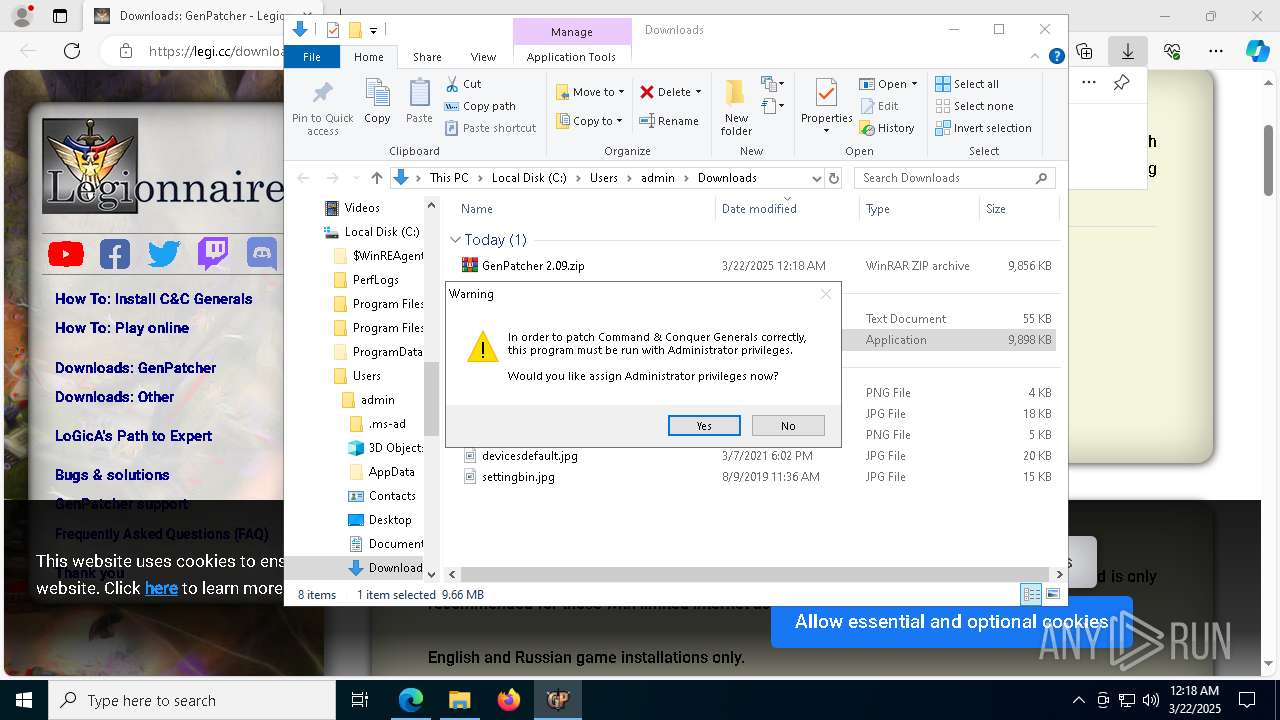Reload the browser page
Viewport: 1280px width, 720px height.
pyautogui.click(x=72, y=51)
